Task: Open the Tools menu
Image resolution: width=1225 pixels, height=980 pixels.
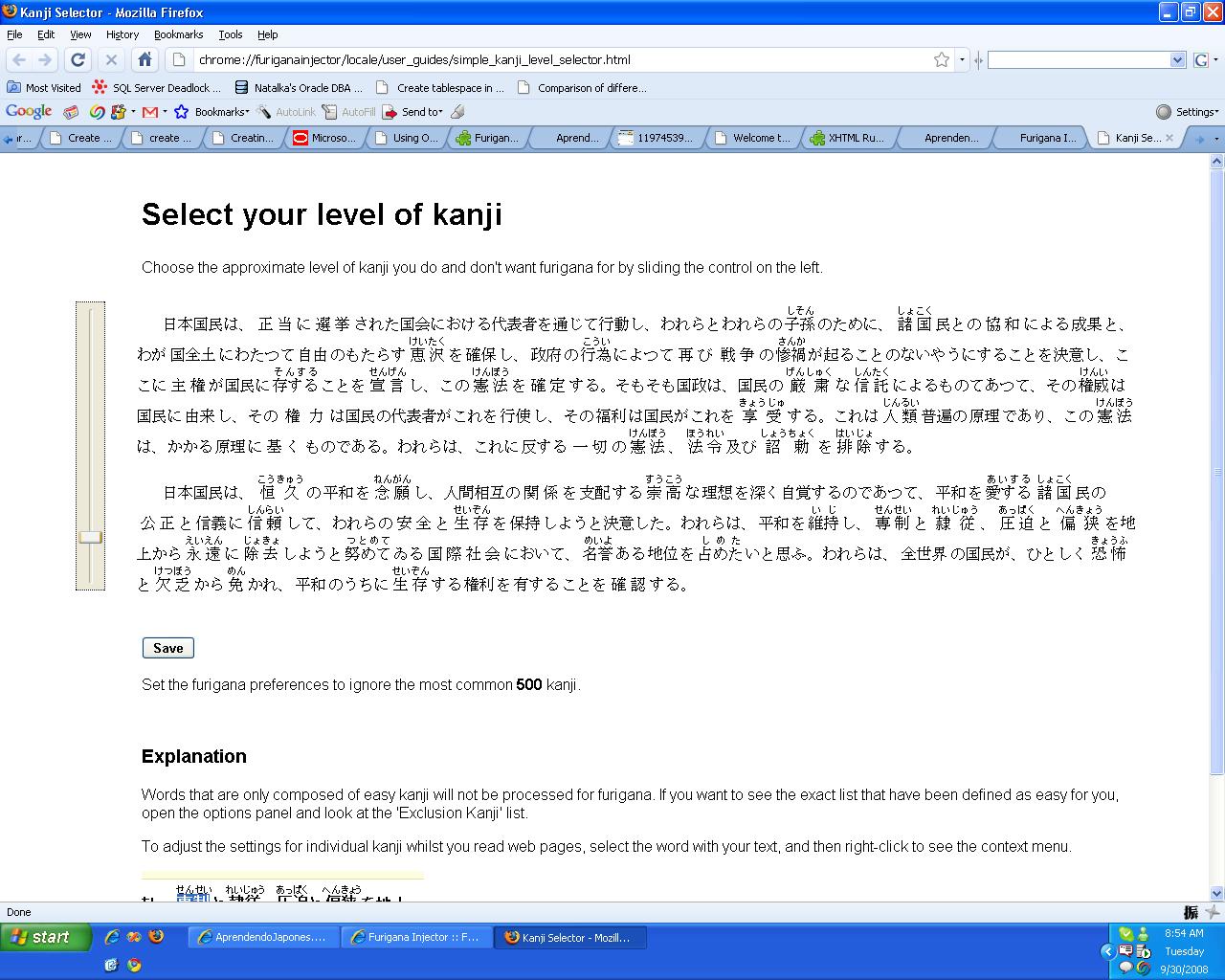Action: (x=230, y=34)
